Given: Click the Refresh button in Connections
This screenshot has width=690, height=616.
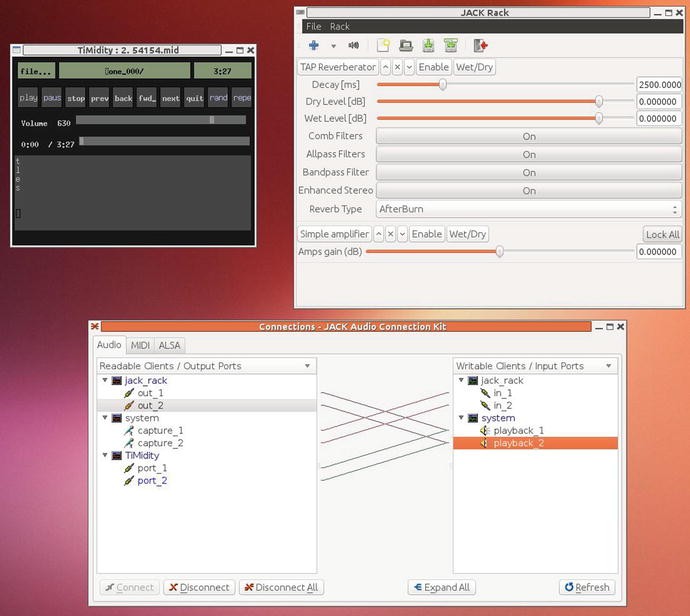Looking at the screenshot, I should click(587, 587).
